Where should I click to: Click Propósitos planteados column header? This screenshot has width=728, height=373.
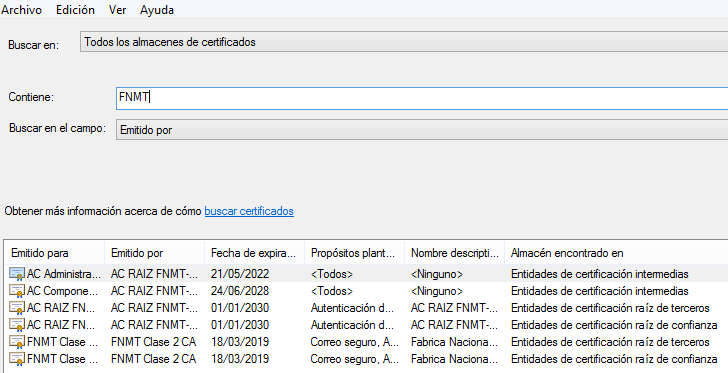355,253
